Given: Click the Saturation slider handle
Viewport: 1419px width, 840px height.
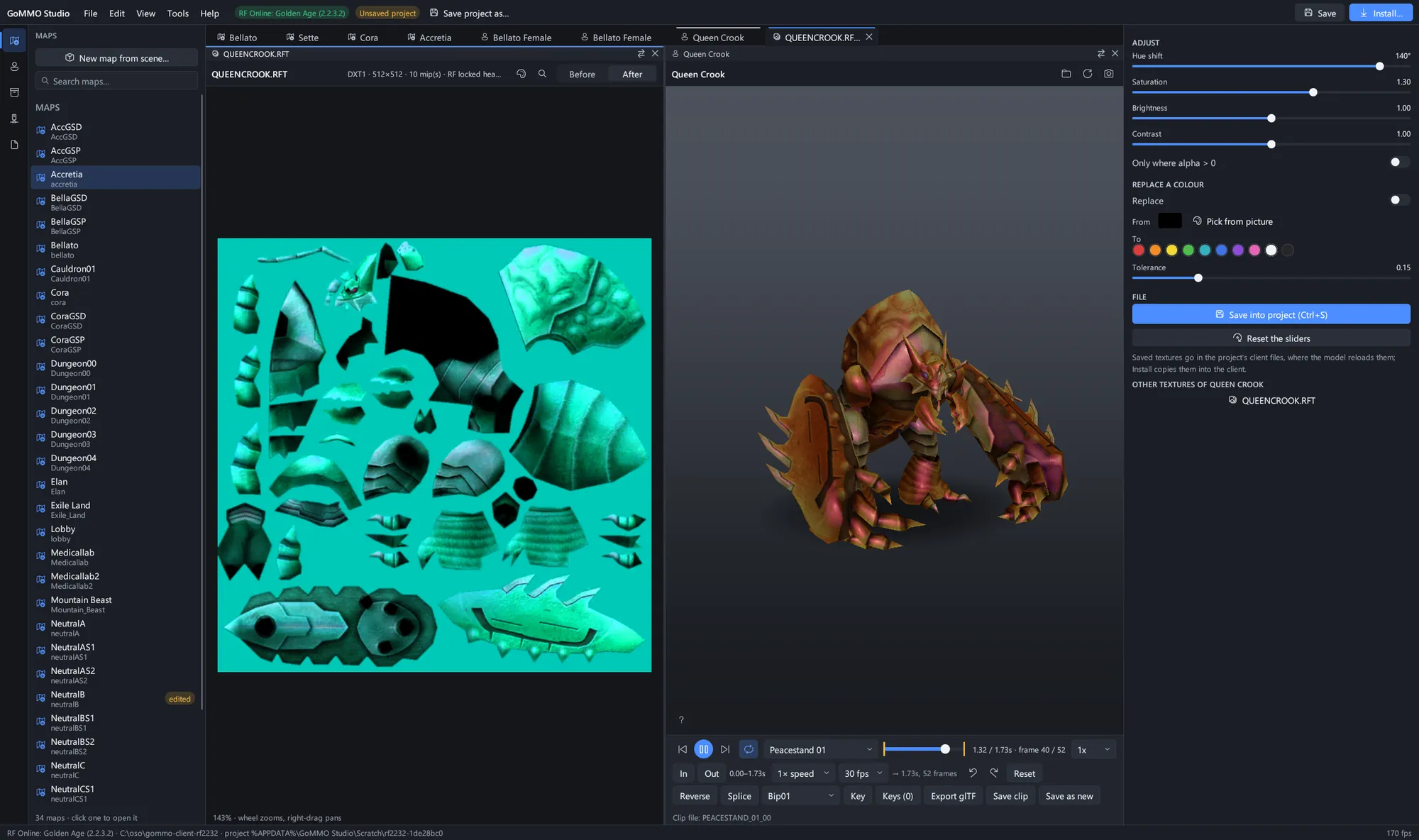Looking at the screenshot, I should coord(1313,92).
